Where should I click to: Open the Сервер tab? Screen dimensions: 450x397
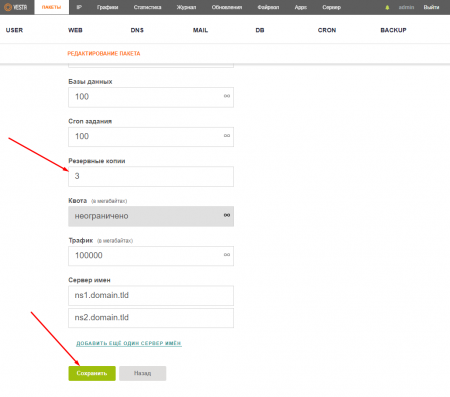coord(331,7)
